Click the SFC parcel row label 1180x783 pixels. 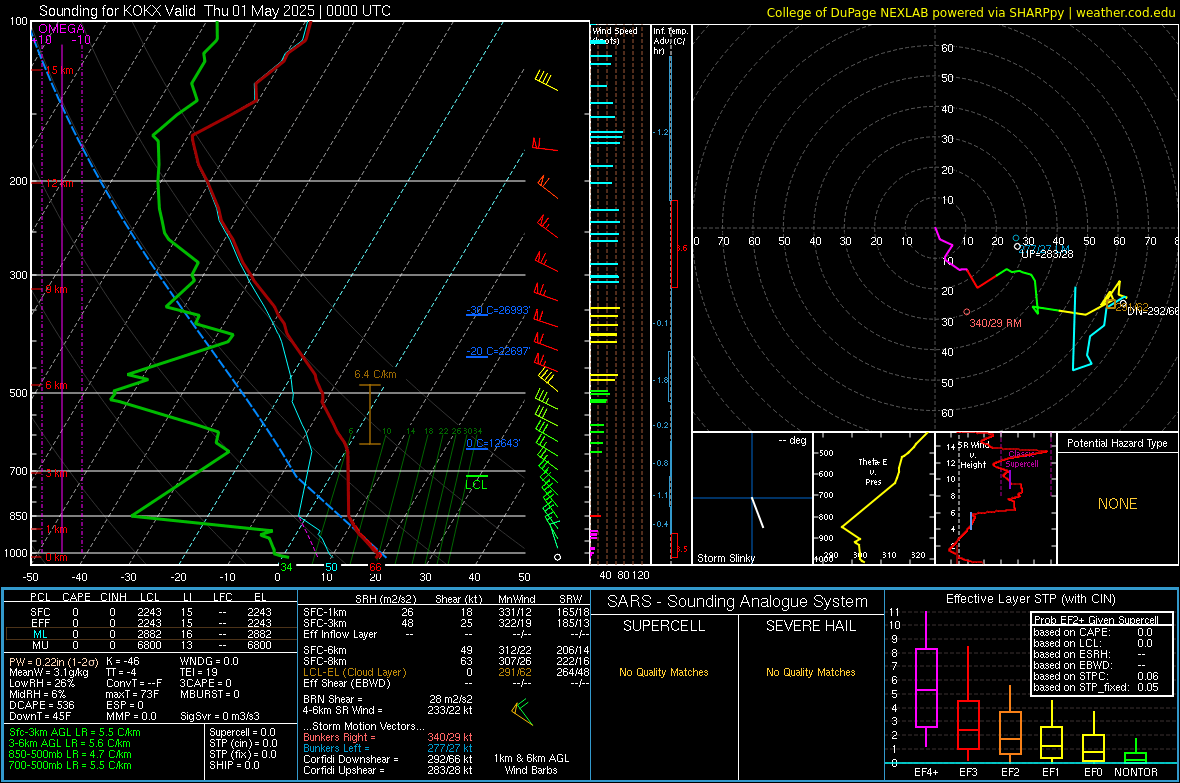tap(40, 612)
